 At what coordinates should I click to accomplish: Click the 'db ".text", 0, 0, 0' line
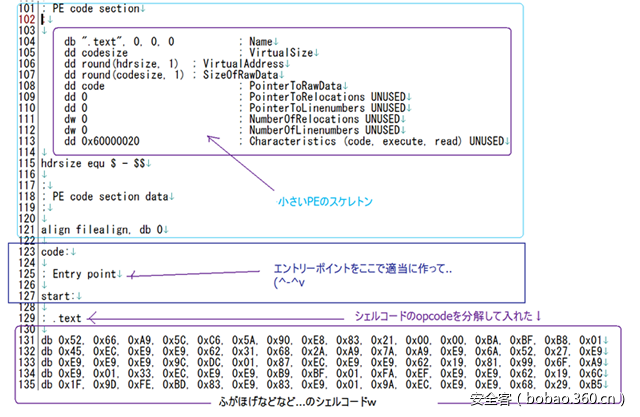(118, 42)
